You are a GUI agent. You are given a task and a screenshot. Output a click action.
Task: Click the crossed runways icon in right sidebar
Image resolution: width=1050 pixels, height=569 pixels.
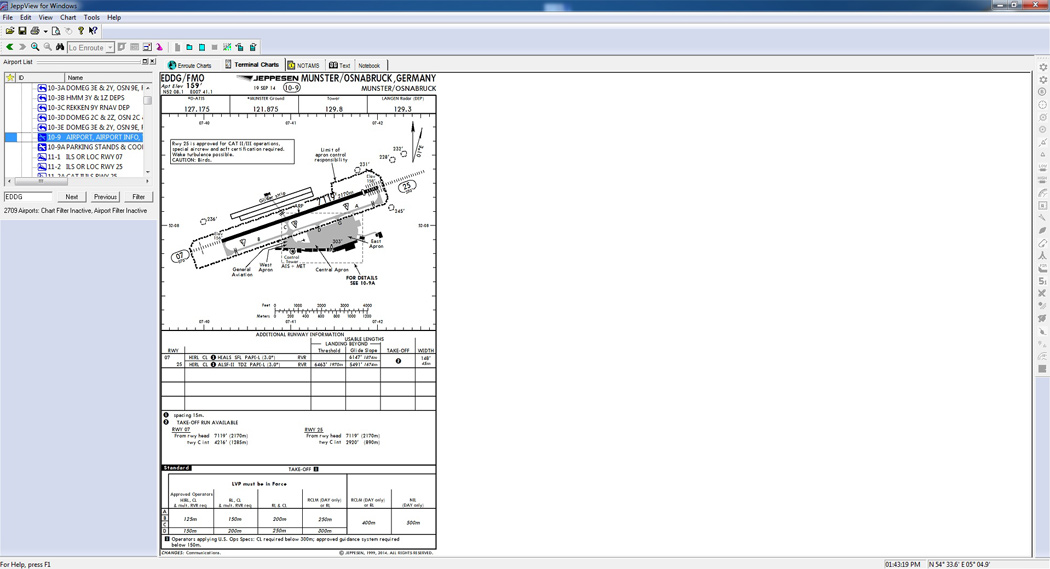(1043, 293)
